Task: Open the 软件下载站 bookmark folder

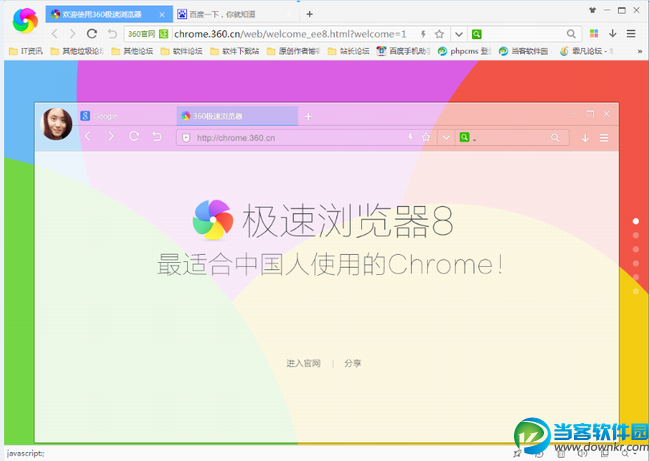Action: point(235,51)
